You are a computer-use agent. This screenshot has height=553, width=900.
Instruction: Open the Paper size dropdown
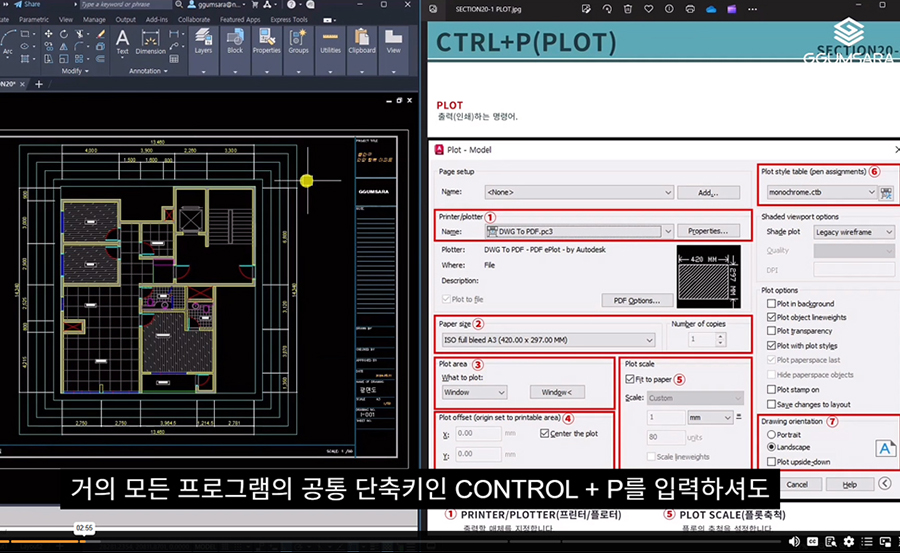(x=547, y=340)
